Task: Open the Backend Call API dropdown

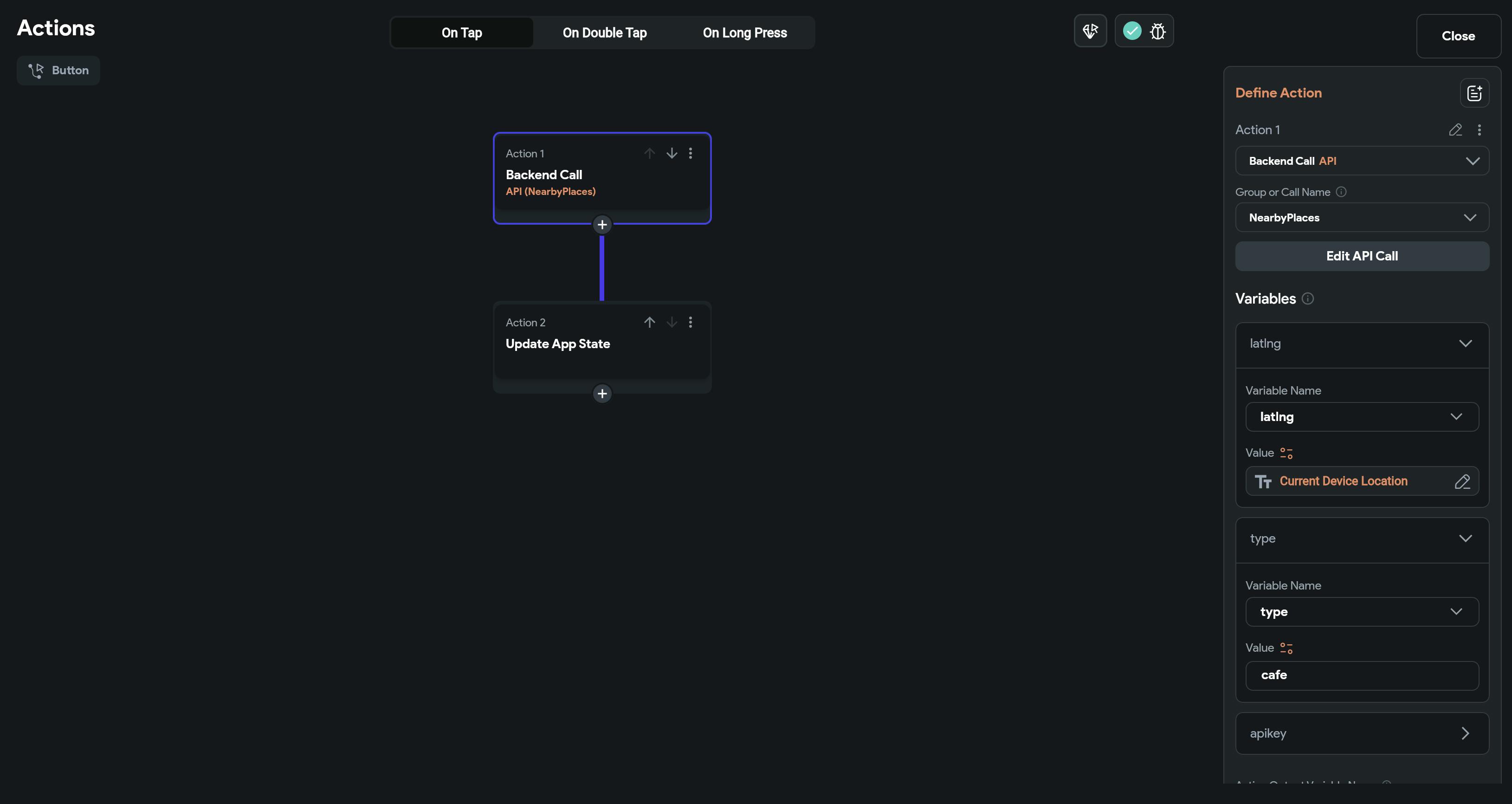Action: pos(1361,161)
